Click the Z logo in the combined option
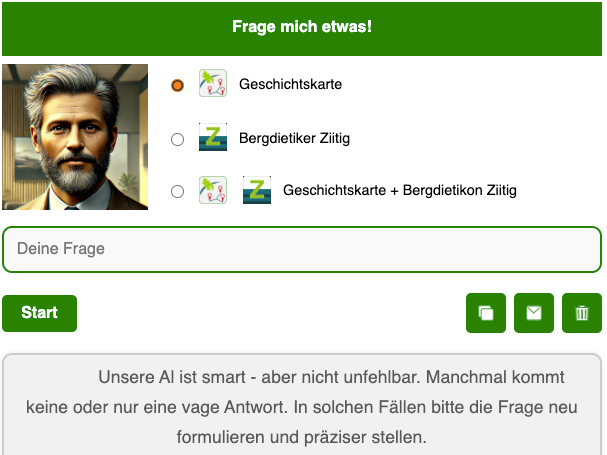This screenshot has height=455, width=607. pyautogui.click(x=257, y=190)
